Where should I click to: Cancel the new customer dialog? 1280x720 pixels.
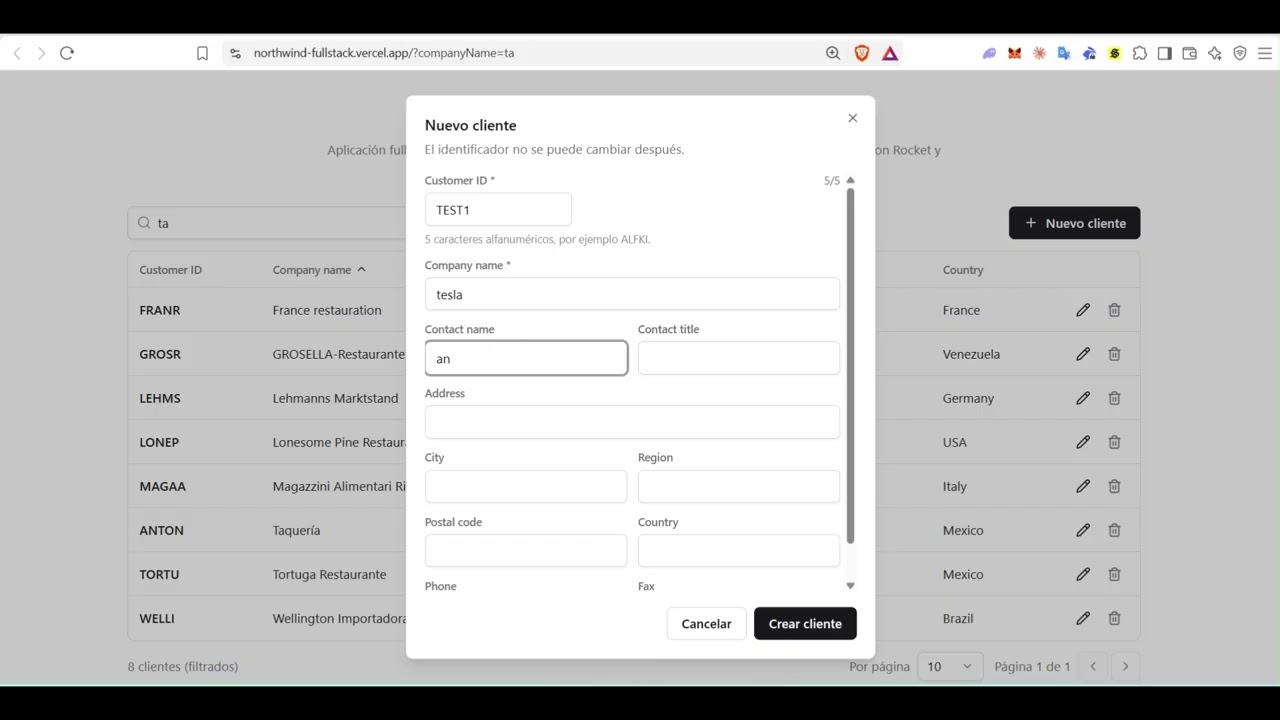click(x=706, y=624)
